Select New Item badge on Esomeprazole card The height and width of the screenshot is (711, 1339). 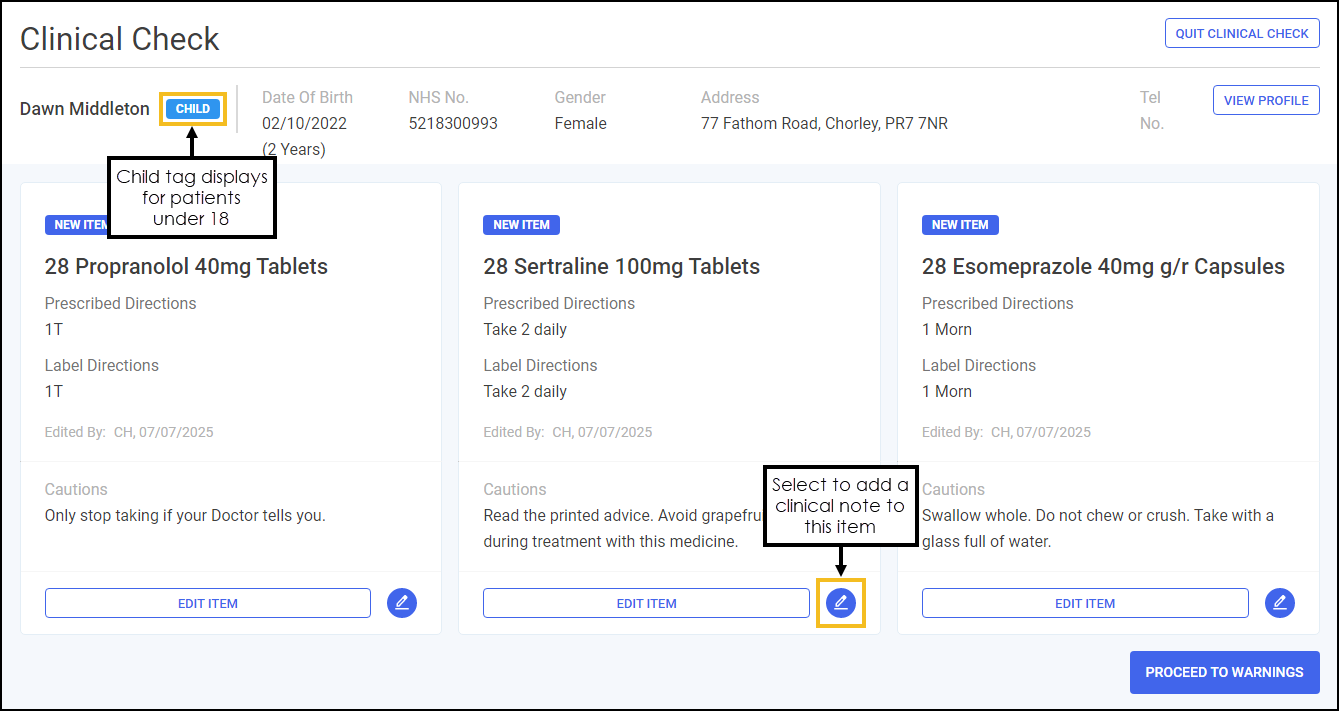(959, 225)
